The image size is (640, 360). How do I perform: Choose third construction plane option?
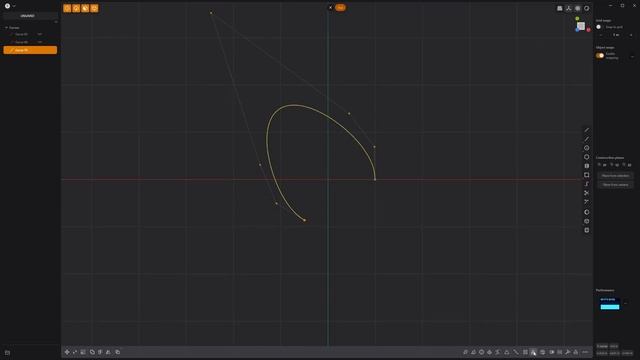[x=627, y=165]
